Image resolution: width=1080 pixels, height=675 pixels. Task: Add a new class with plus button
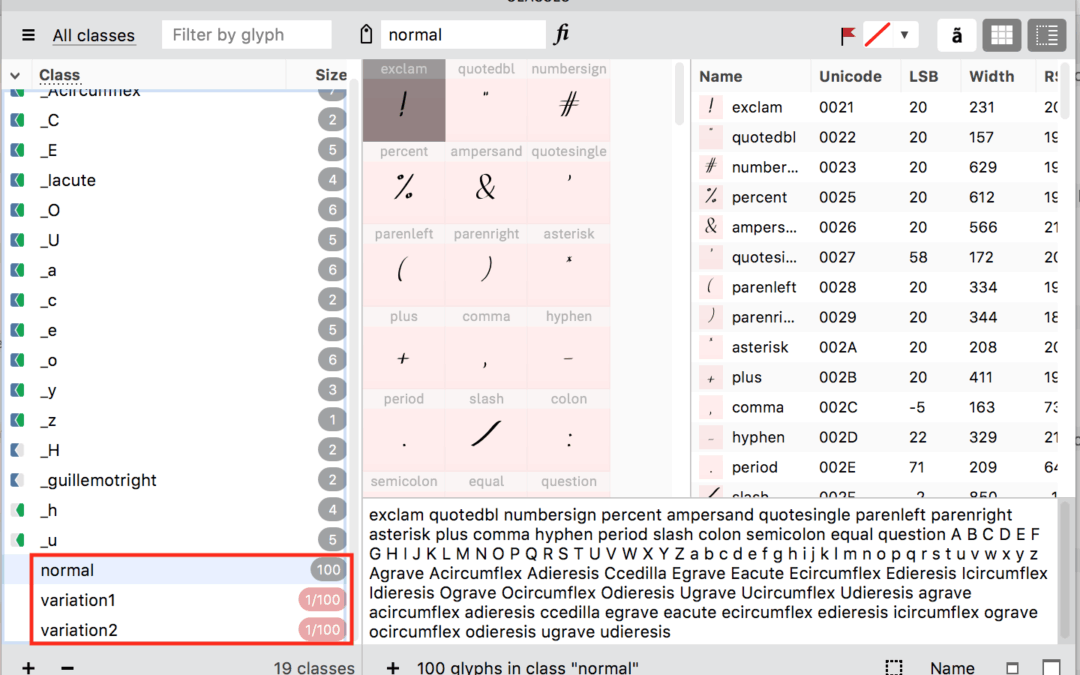28,667
